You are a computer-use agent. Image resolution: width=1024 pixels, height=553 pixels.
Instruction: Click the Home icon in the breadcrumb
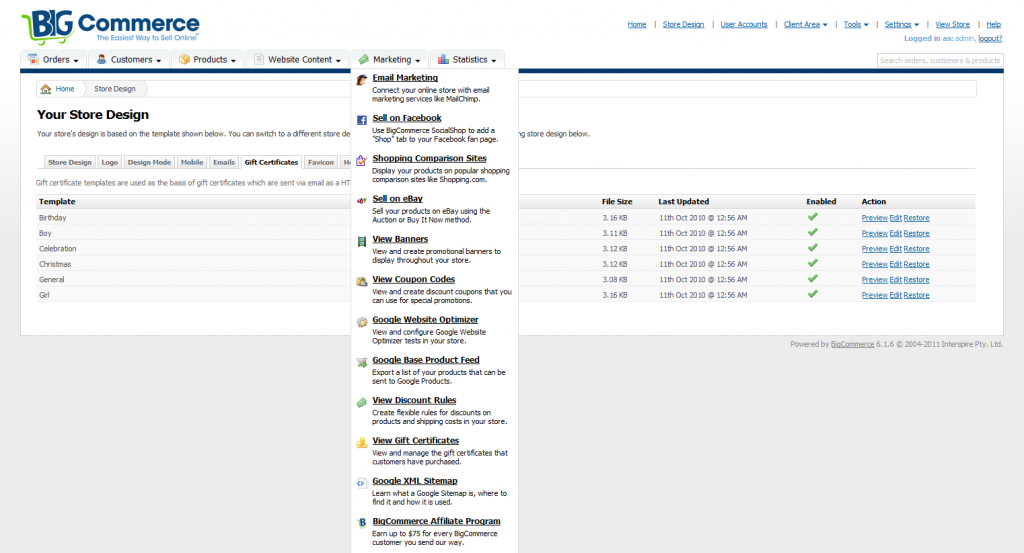click(47, 89)
